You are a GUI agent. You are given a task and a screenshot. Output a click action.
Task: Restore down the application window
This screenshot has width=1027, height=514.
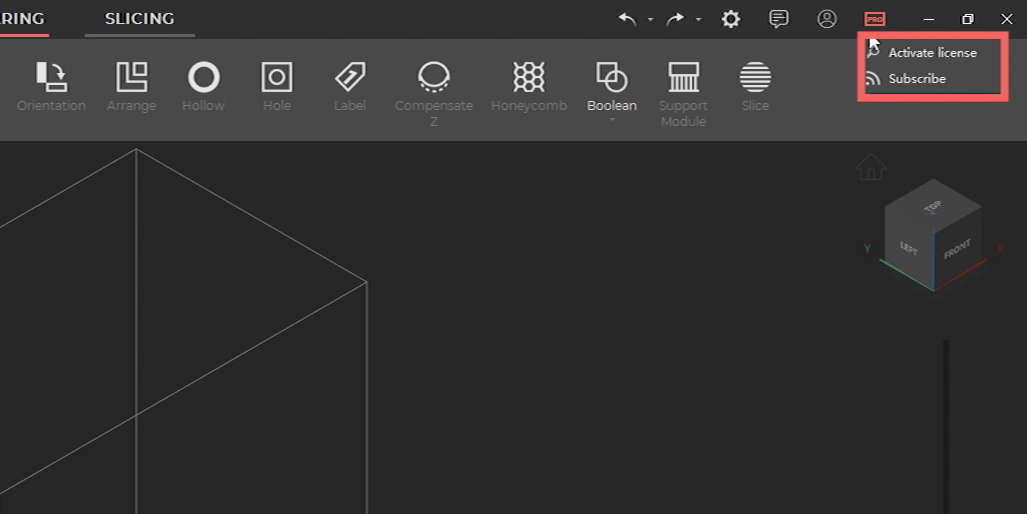point(967,19)
